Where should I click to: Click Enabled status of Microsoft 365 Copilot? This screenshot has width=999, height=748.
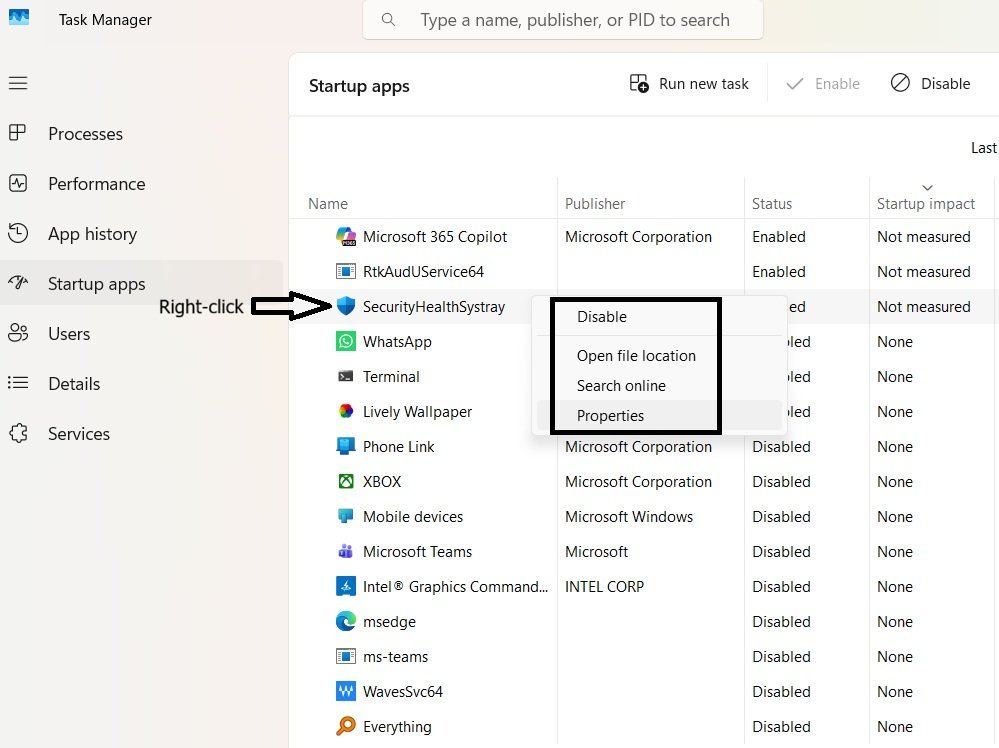(x=779, y=237)
